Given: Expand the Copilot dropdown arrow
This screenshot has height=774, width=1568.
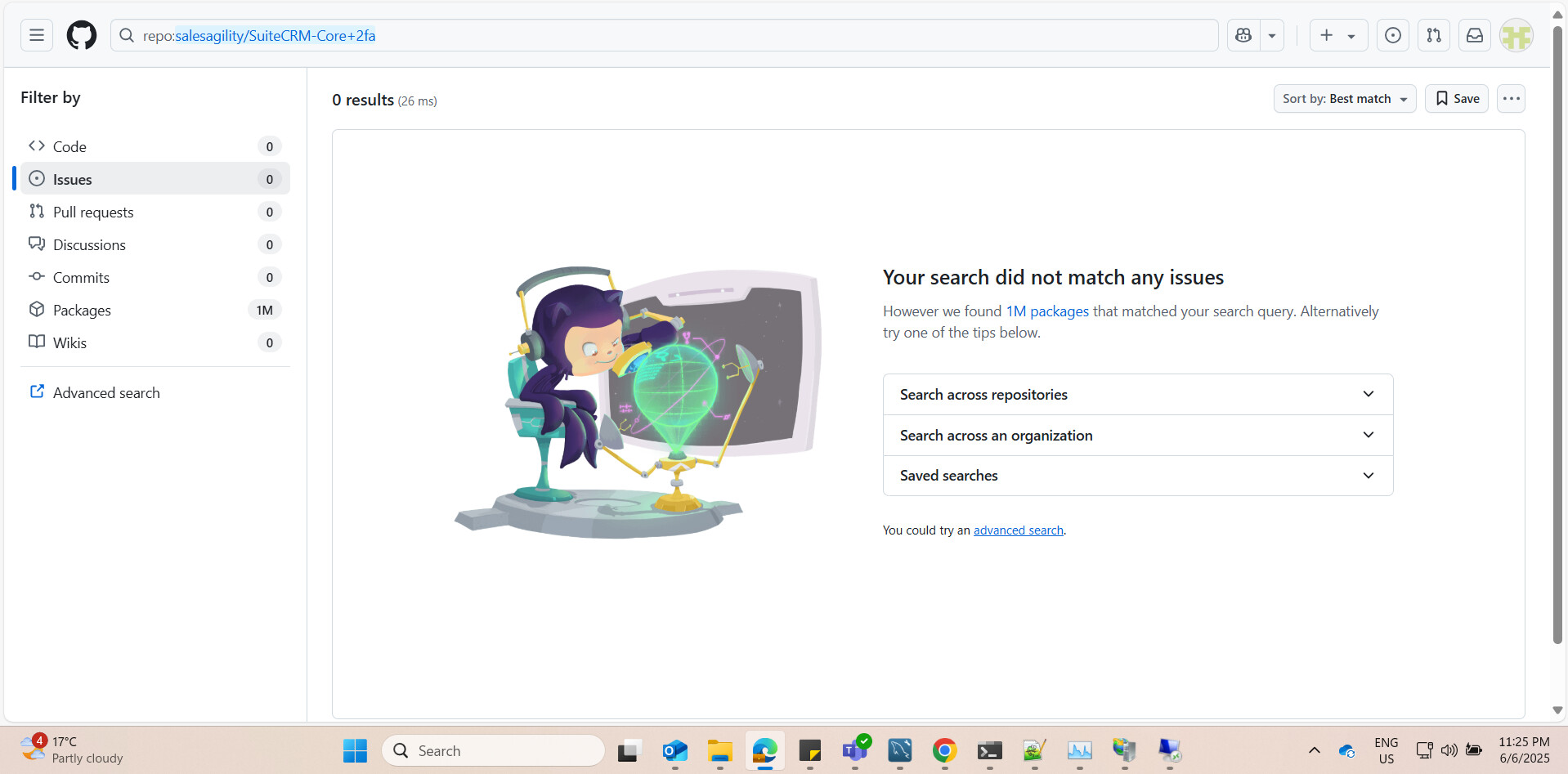Looking at the screenshot, I should click(1272, 35).
